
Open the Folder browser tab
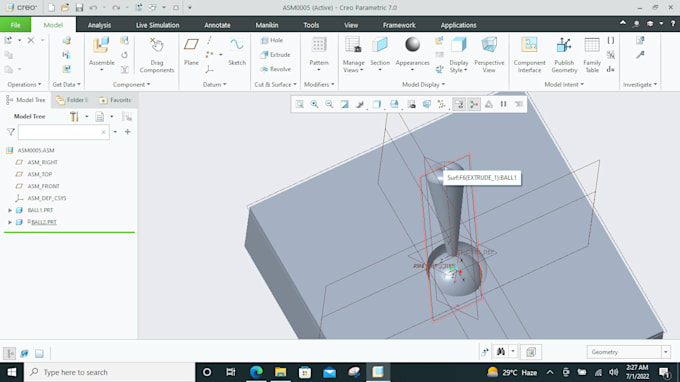click(x=72, y=100)
